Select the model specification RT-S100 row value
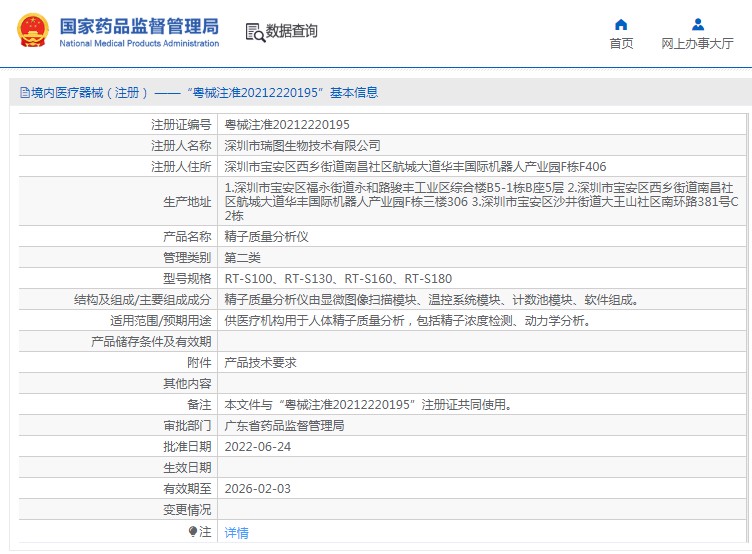 pyautogui.click(x=338, y=278)
